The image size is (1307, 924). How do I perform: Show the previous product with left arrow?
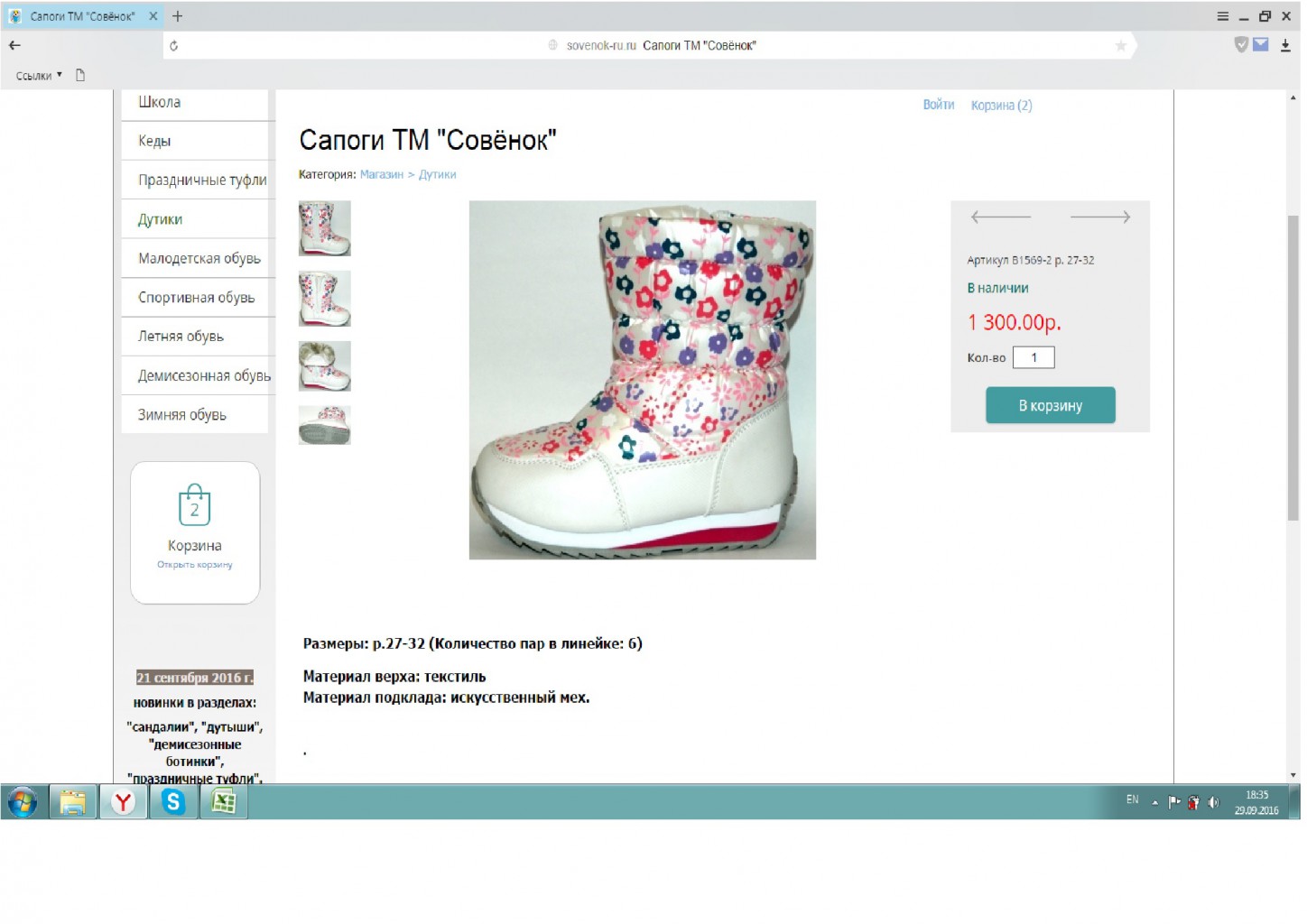pos(1000,217)
